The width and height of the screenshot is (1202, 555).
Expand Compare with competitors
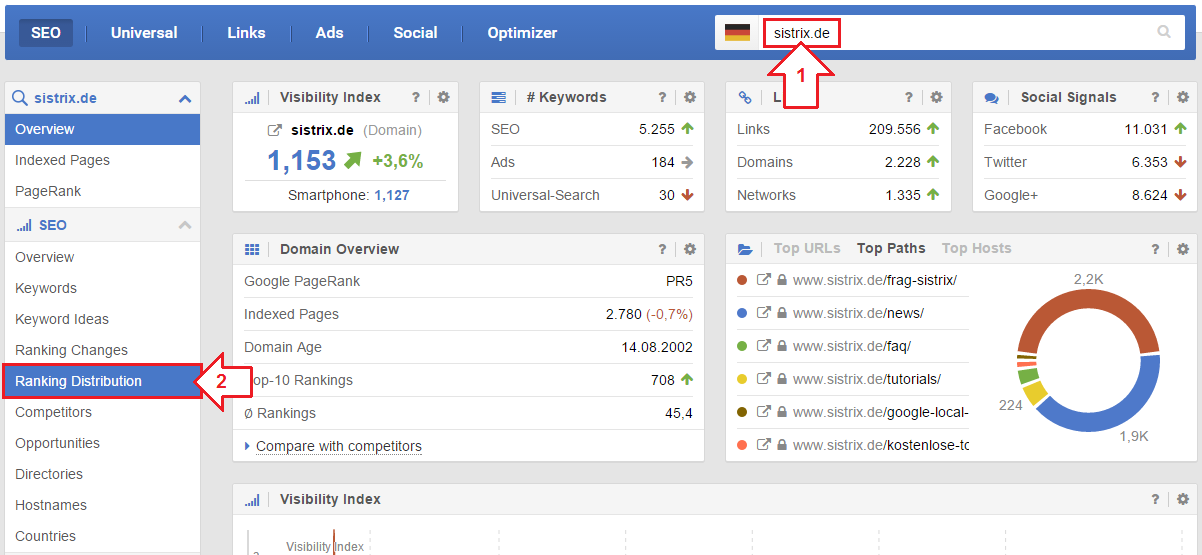338,446
